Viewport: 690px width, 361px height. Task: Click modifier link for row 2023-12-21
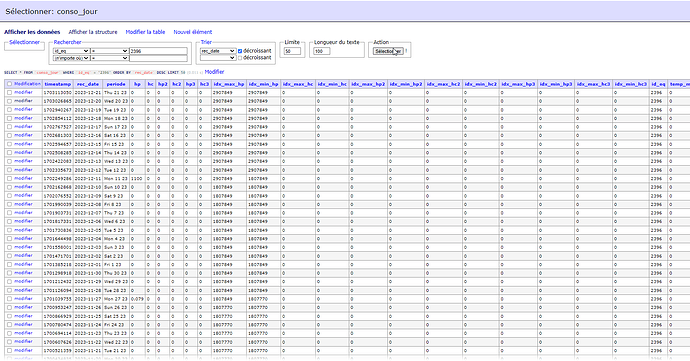[x=23, y=92]
